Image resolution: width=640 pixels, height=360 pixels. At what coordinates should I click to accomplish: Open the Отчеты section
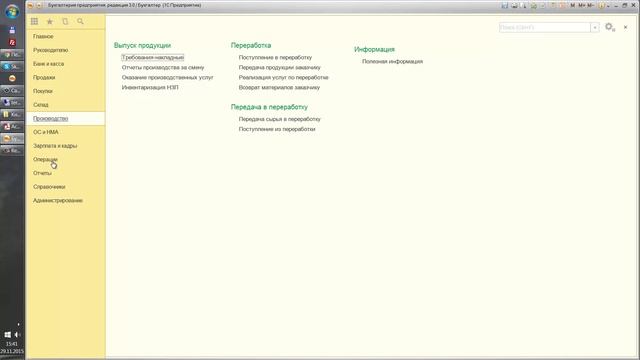point(42,173)
